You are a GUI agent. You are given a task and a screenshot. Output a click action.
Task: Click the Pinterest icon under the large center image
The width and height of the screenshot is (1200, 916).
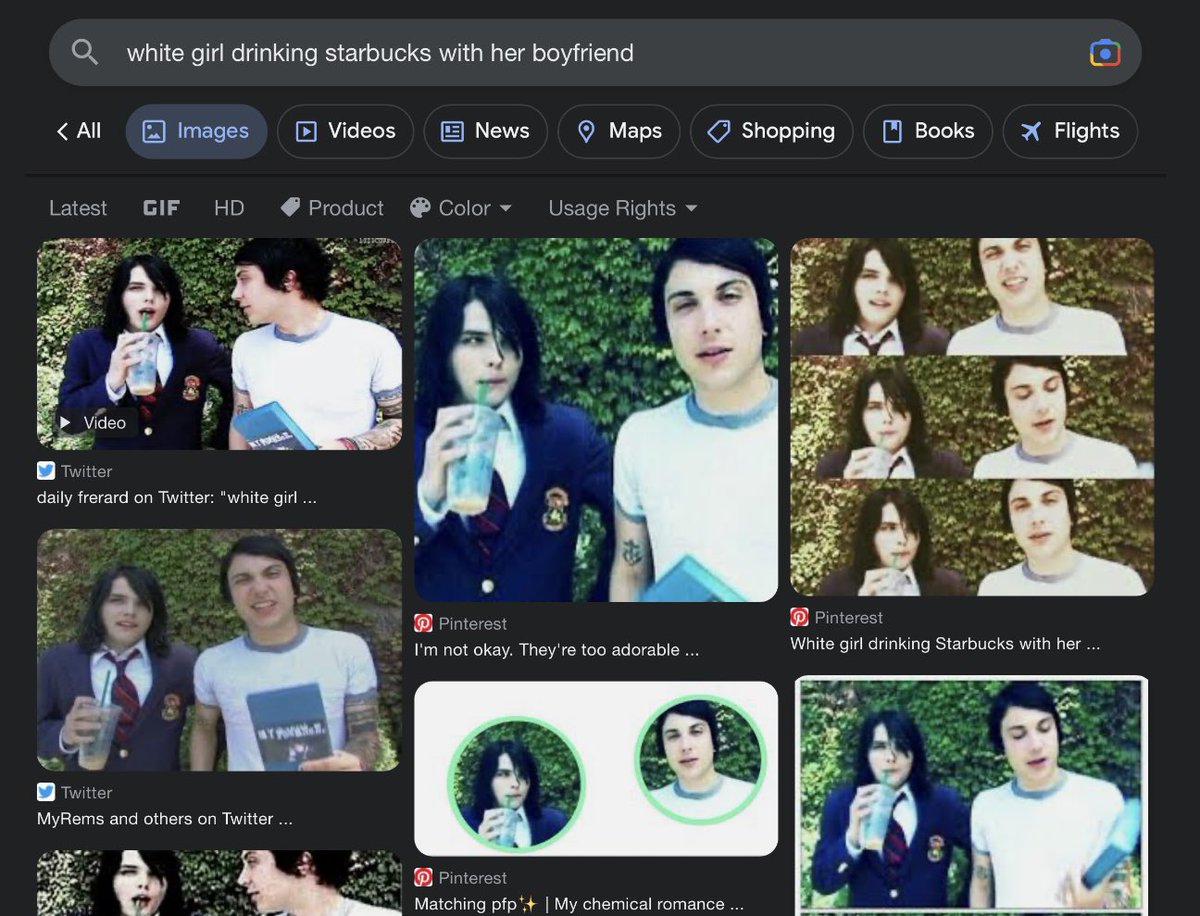423,623
